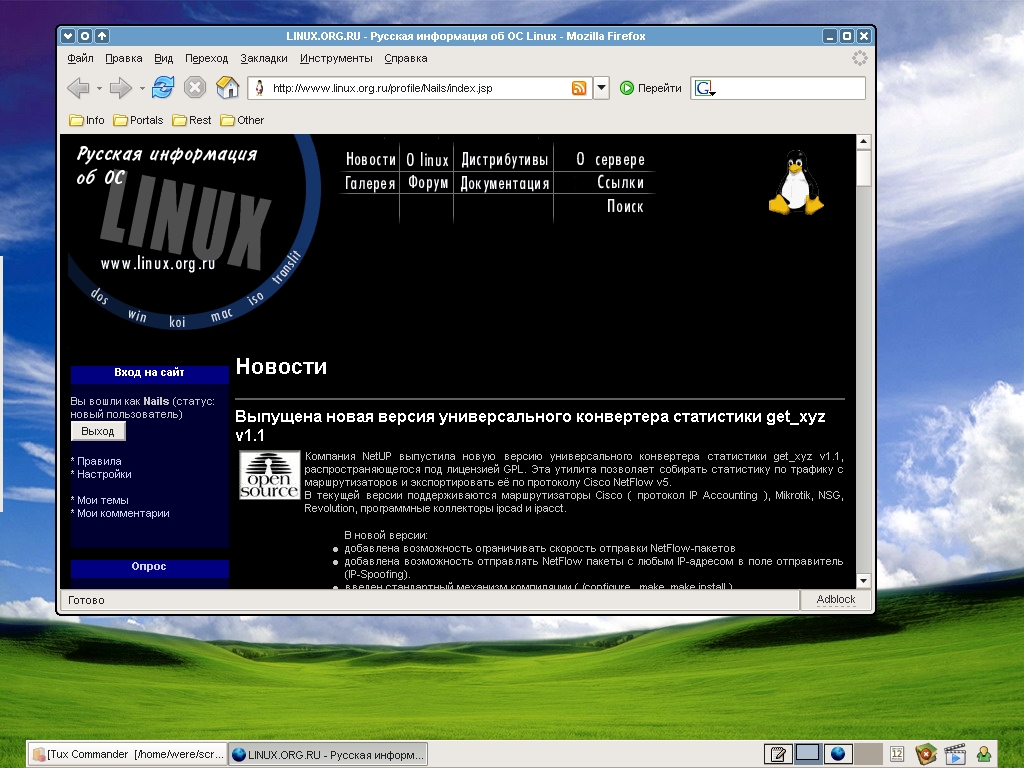Click the Stop loading icon

tap(195, 87)
